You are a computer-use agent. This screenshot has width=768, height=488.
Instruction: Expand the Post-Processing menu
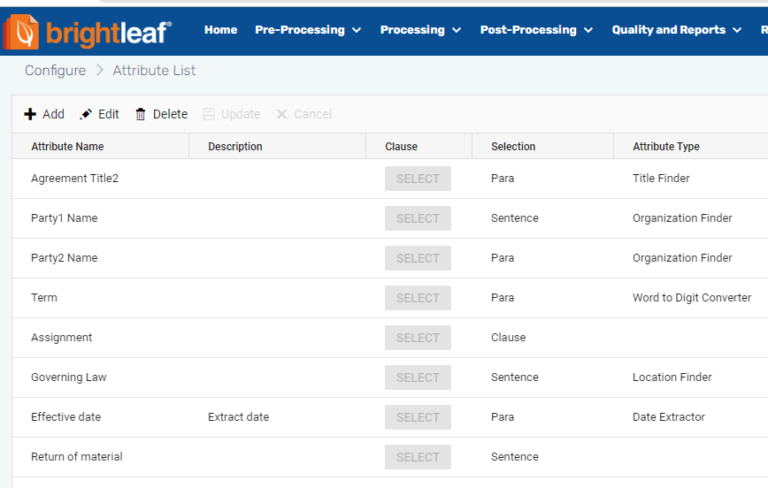point(536,30)
